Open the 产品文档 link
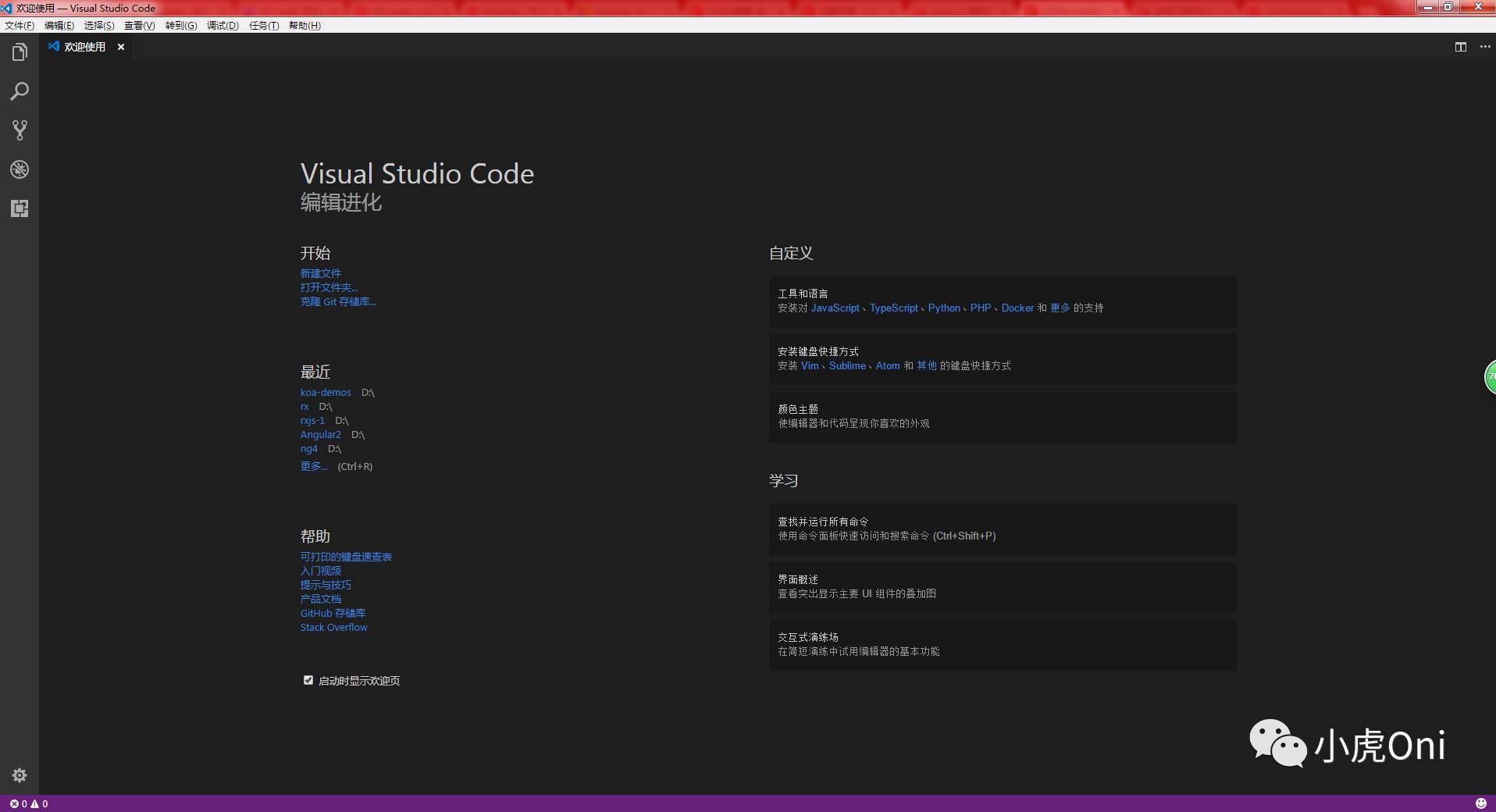This screenshot has width=1496, height=812. (x=321, y=599)
